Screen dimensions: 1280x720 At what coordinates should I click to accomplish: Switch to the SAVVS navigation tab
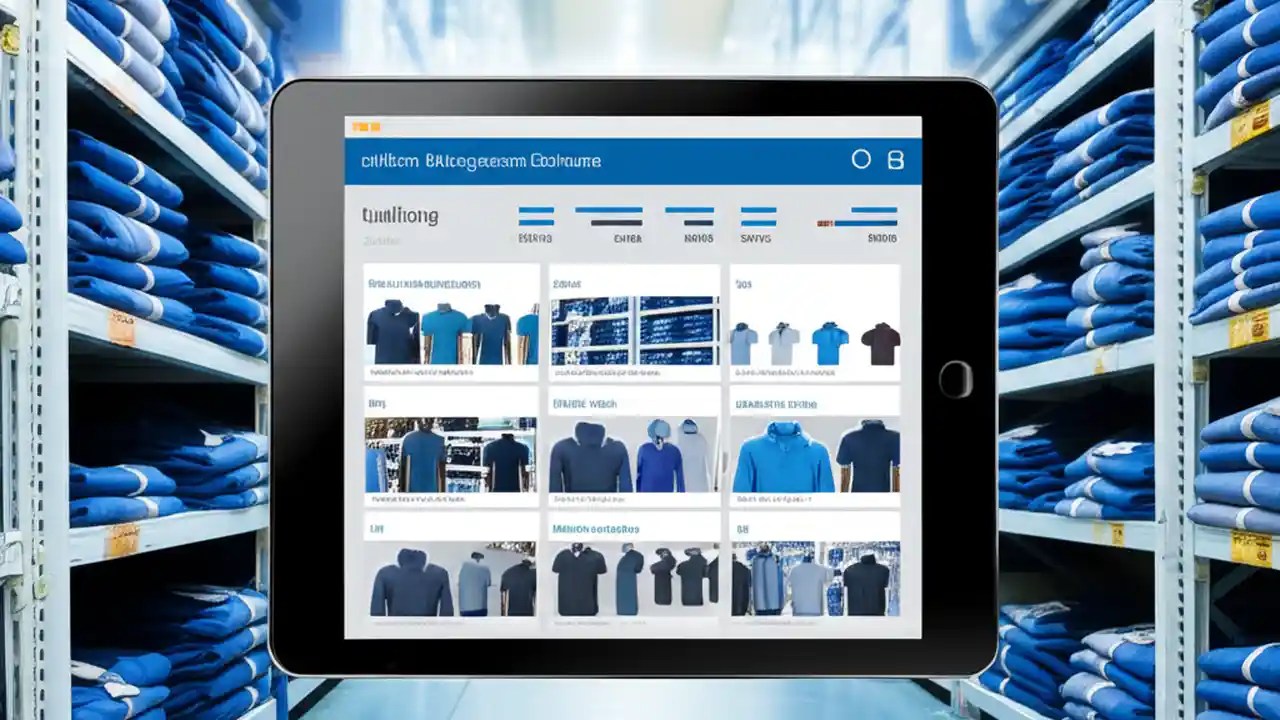click(x=757, y=237)
